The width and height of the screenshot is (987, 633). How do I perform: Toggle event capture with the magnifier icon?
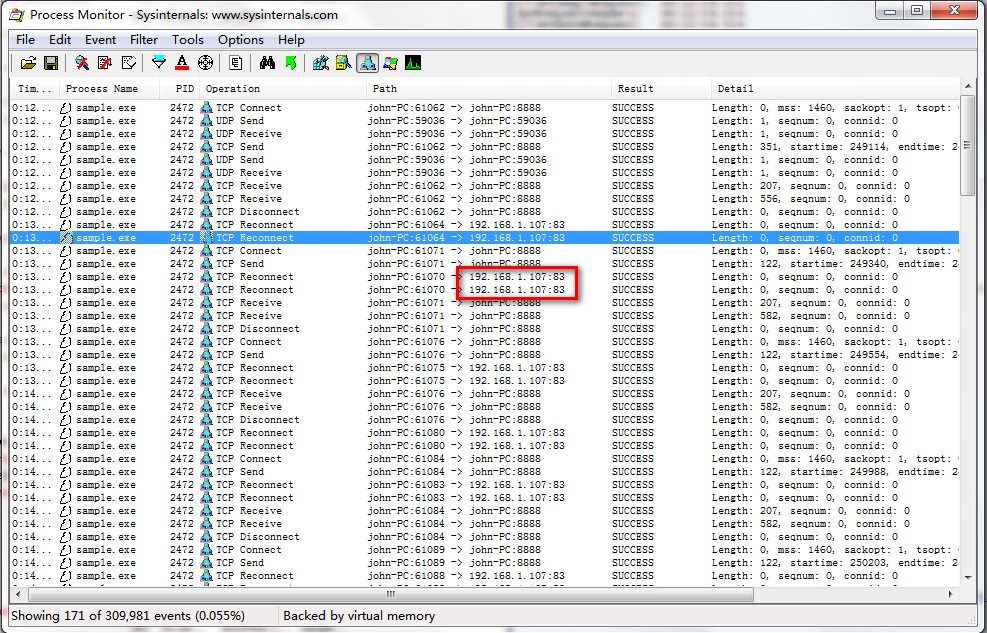click(x=82, y=63)
